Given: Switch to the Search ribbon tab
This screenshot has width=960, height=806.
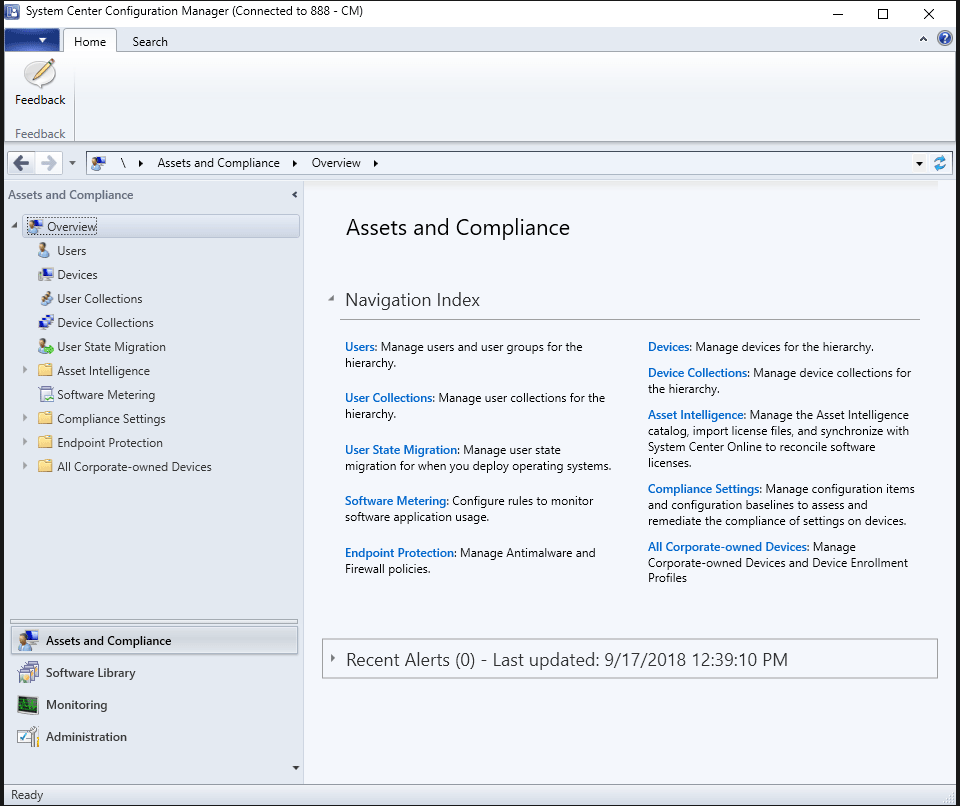Looking at the screenshot, I should point(150,42).
